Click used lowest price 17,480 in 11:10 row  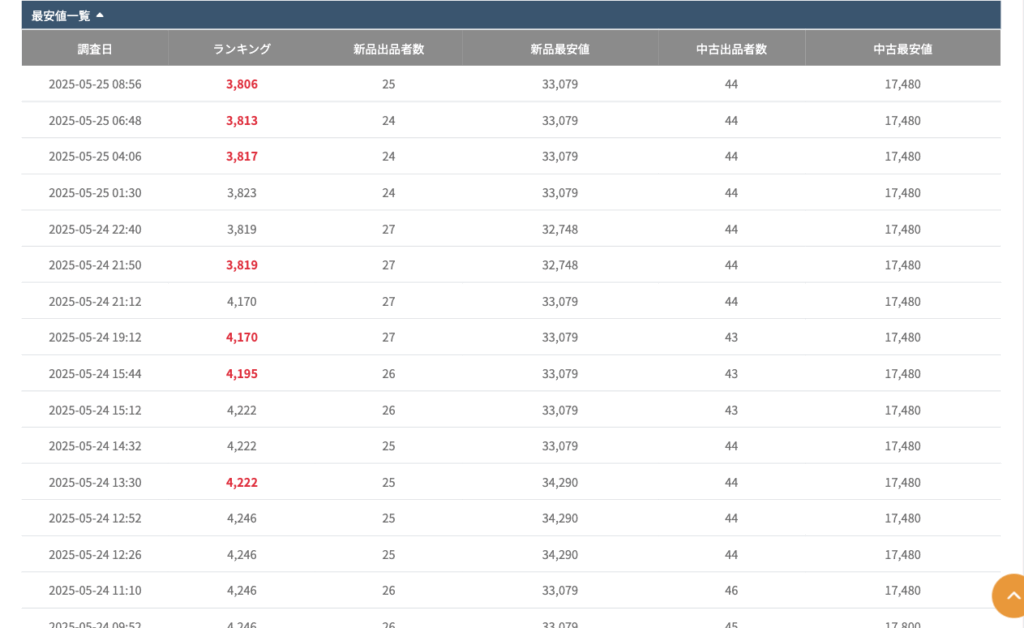click(x=903, y=591)
